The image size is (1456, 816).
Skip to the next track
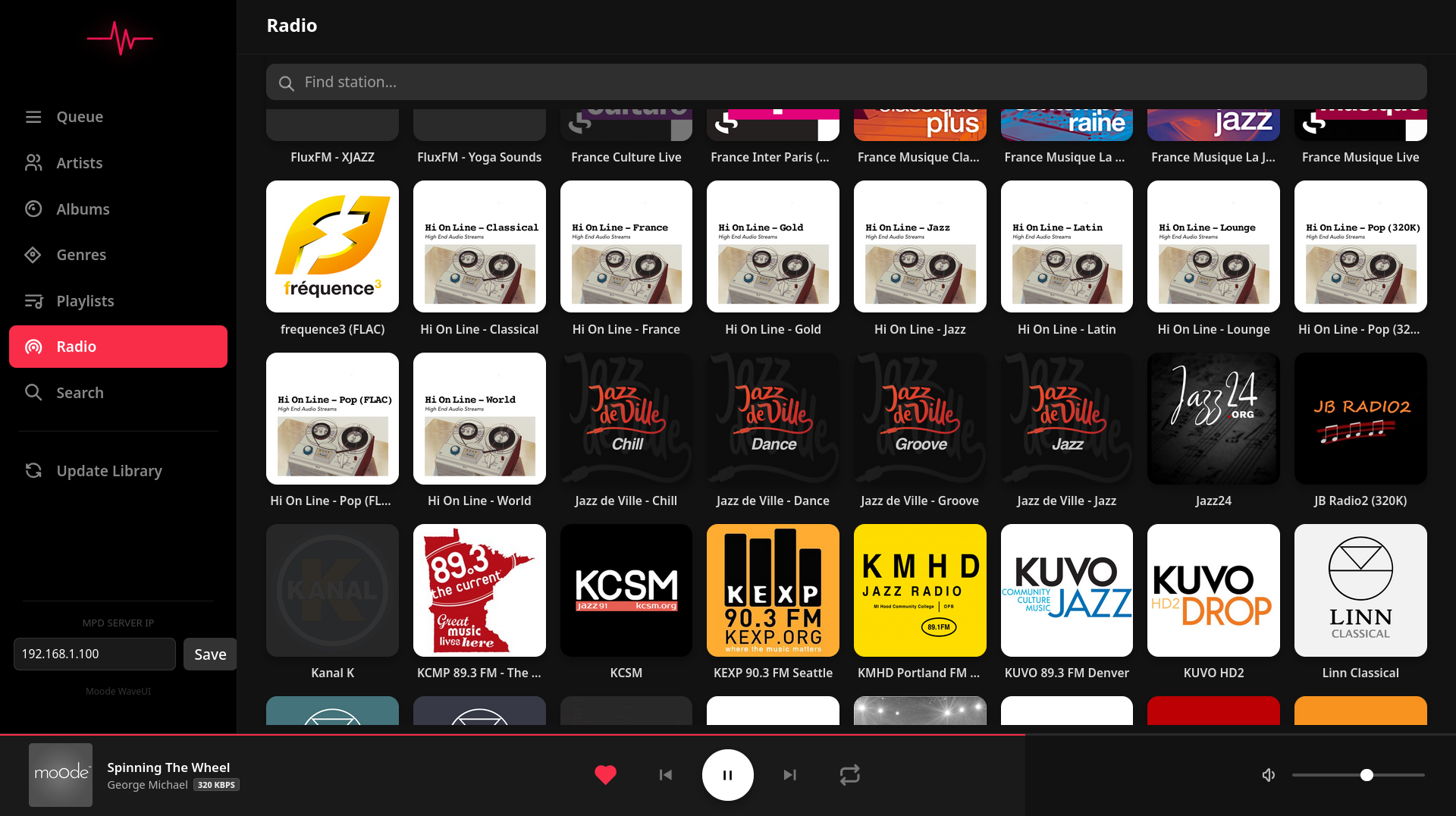[789, 775]
